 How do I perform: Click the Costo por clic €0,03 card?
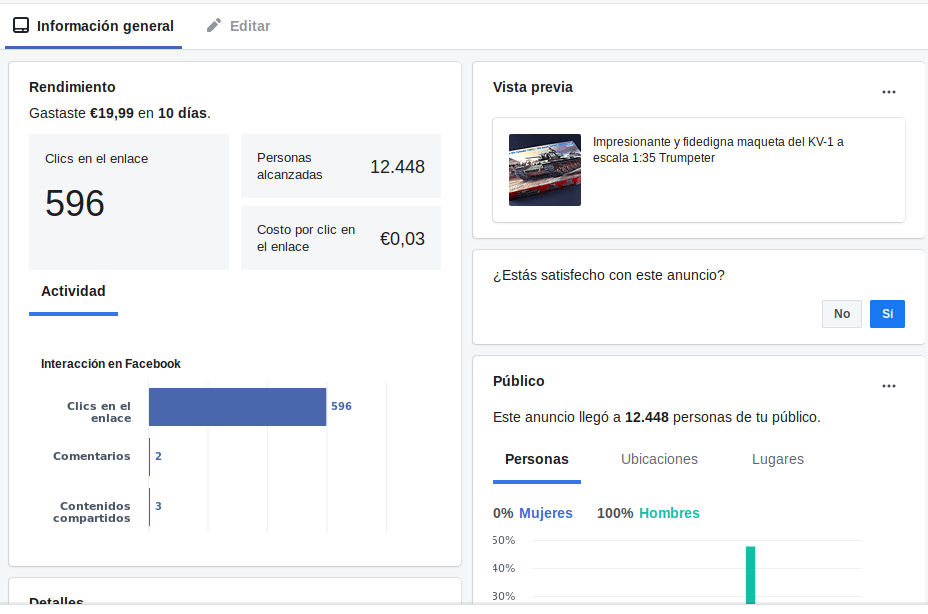[x=341, y=238]
